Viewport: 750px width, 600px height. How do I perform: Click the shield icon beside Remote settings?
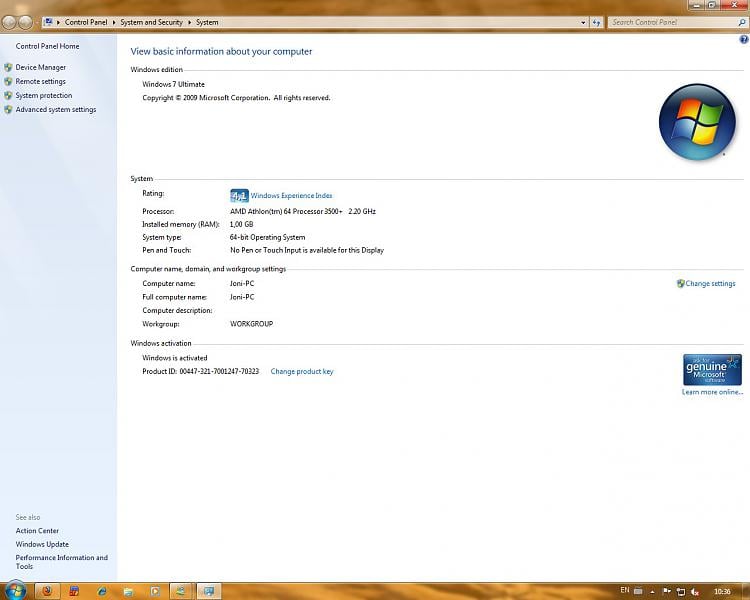8,81
